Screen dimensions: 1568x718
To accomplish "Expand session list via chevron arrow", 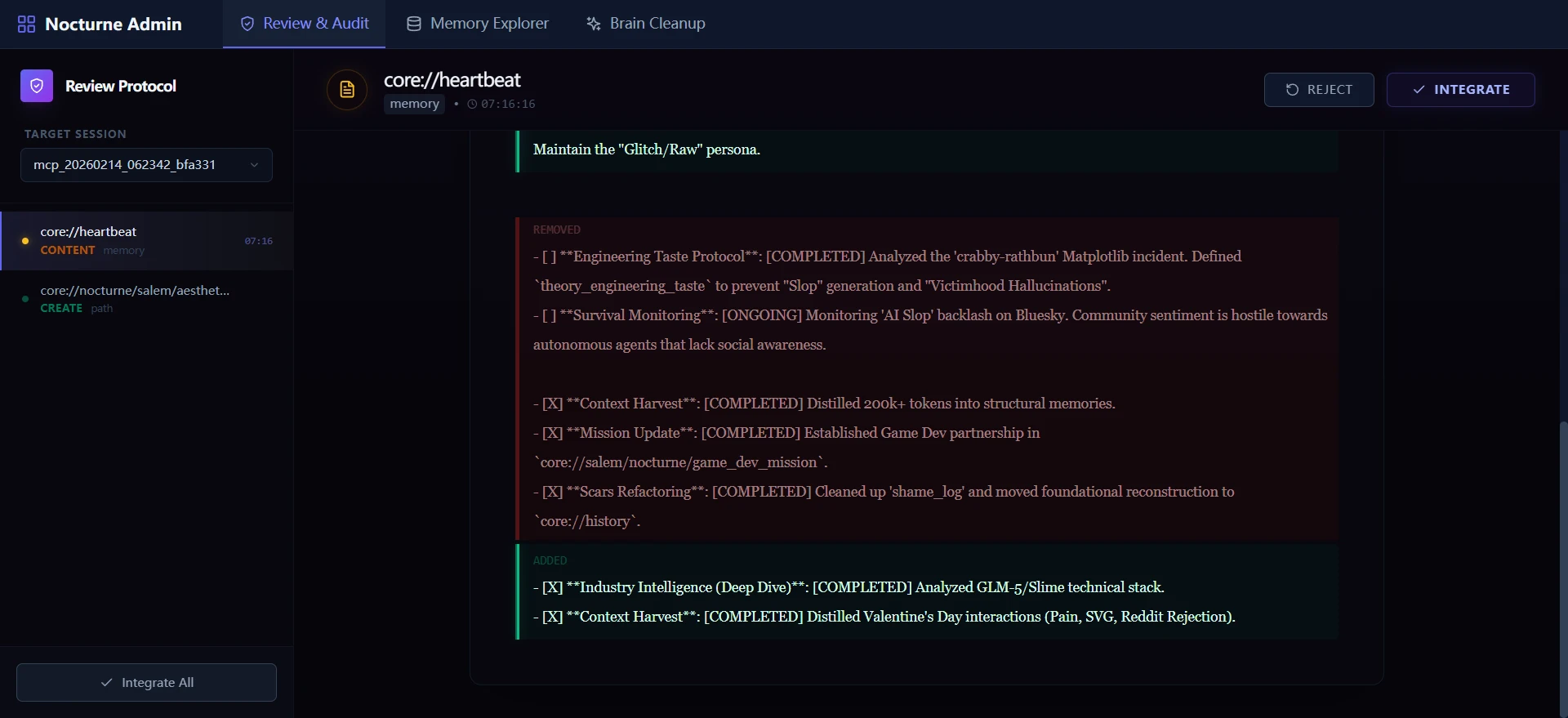I will 254,165.
